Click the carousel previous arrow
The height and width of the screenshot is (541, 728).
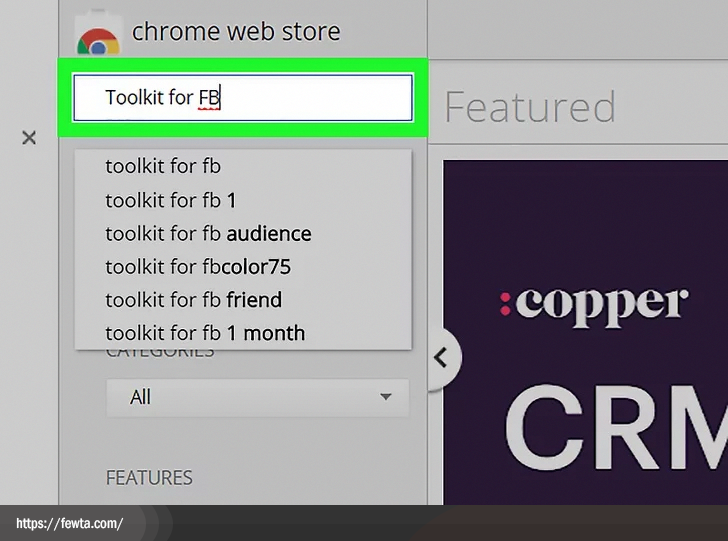pos(442,358)
